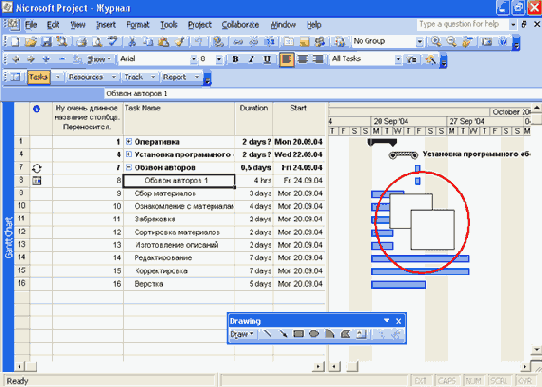Screen dimensions: 542x387
Task: Create a new project file
Action: click(x=15, y=42)
